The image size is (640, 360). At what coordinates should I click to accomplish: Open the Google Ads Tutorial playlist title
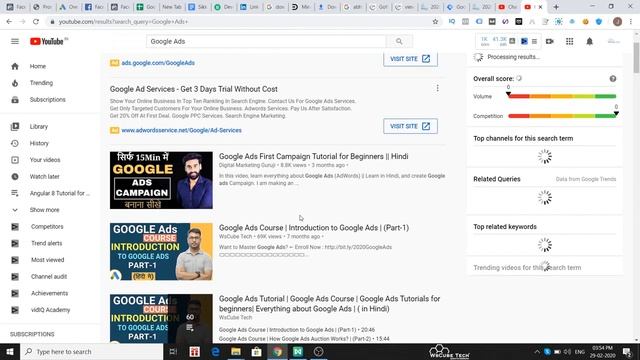(329, 304)
